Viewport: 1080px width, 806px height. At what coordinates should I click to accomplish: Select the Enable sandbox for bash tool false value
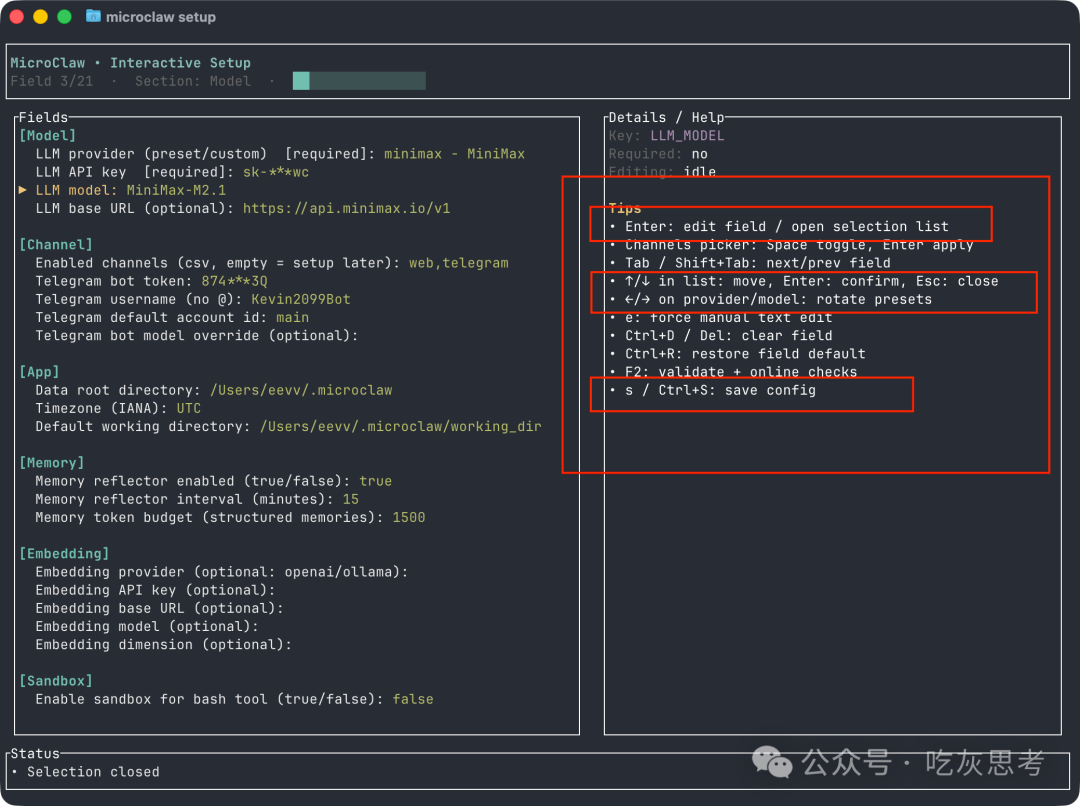coord(413,699)
